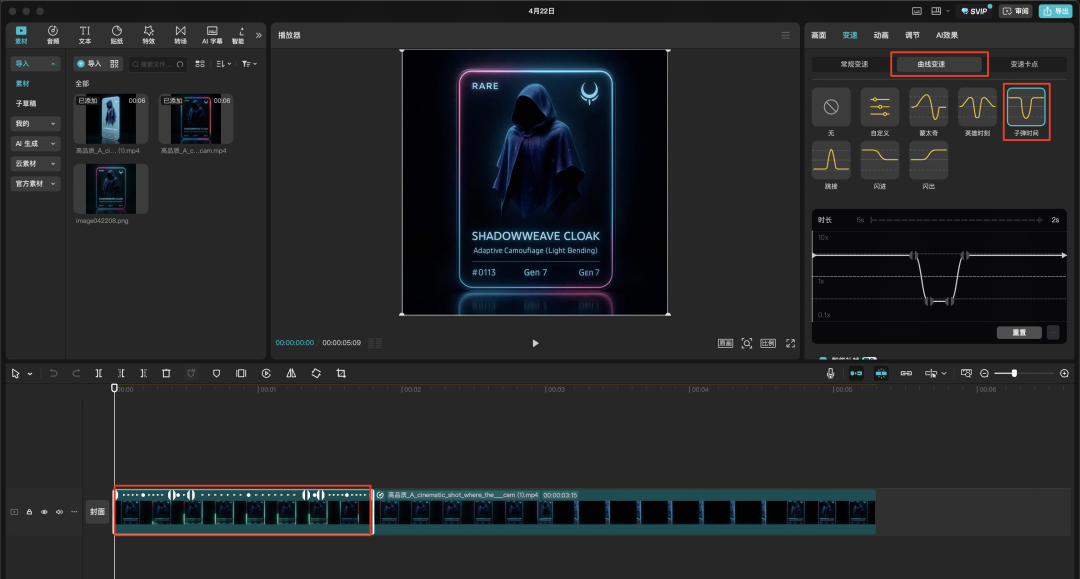The image size is (1080, 579).
Task: Toggle video track visibility eye icon
Action: click(44, 512)
